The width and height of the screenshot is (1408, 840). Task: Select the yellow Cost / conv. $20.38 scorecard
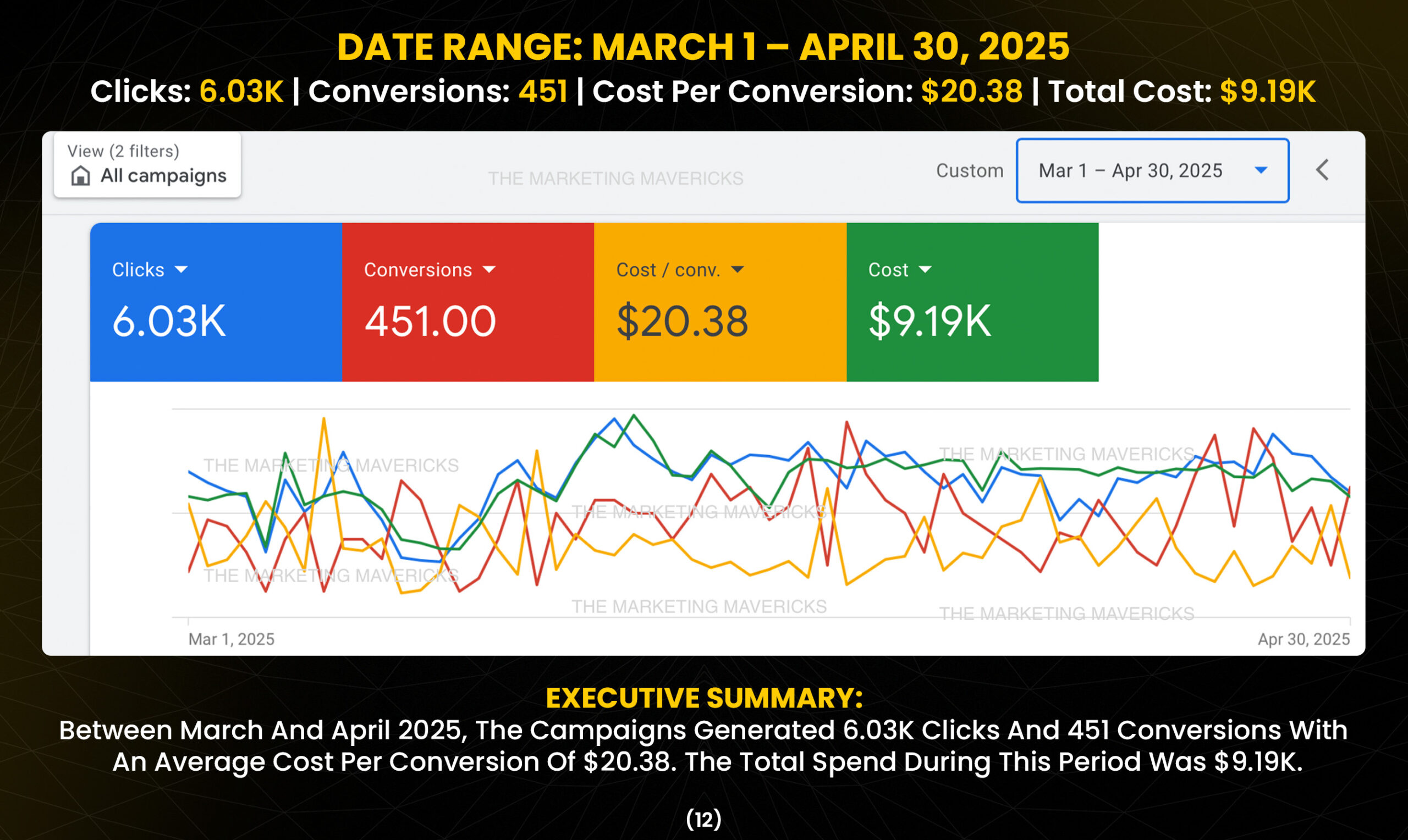click(720, 302)
